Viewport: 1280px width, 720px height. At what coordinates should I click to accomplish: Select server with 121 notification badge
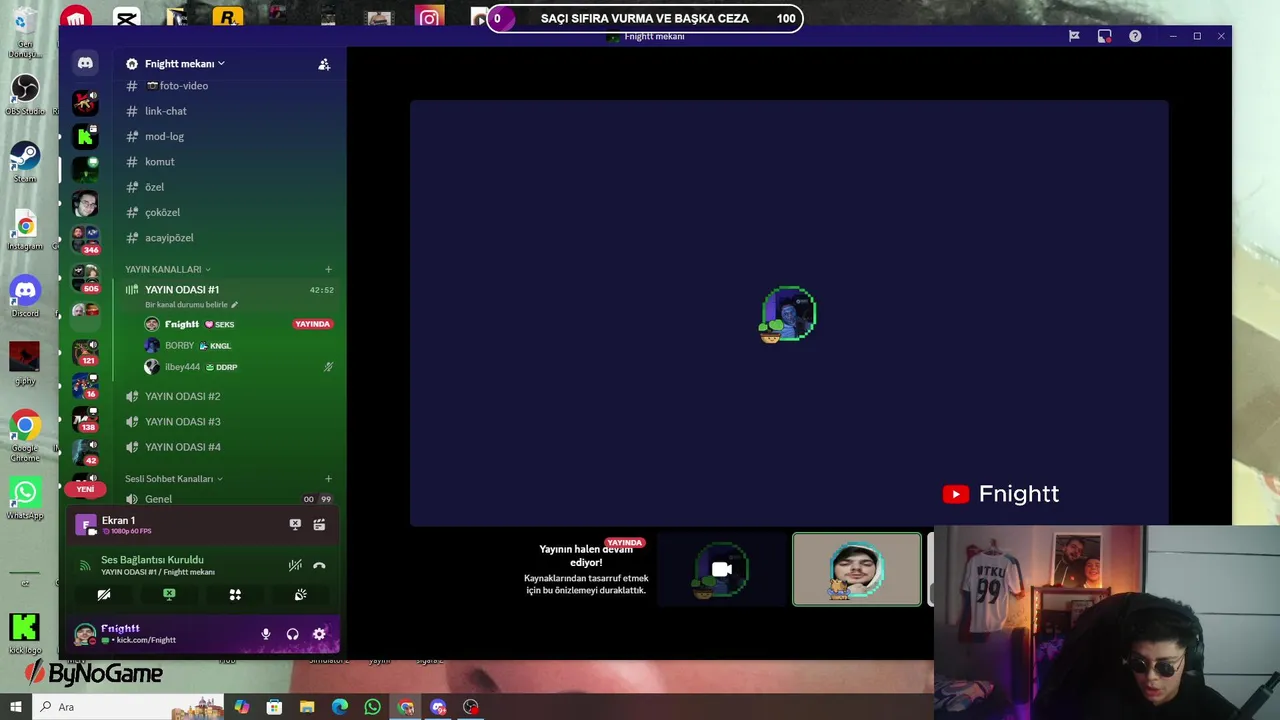[85, 352]
